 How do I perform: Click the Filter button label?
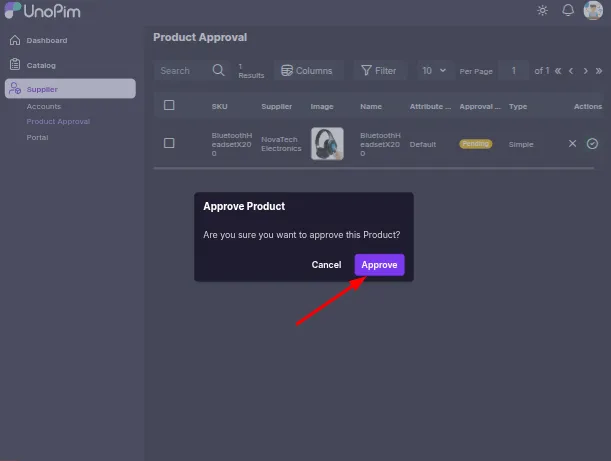(x=385, y=71)
